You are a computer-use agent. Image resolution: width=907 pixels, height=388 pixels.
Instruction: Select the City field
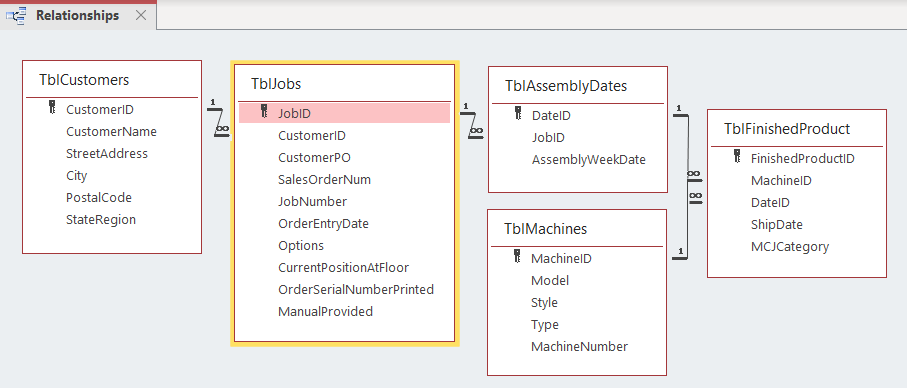click(76, 175)
